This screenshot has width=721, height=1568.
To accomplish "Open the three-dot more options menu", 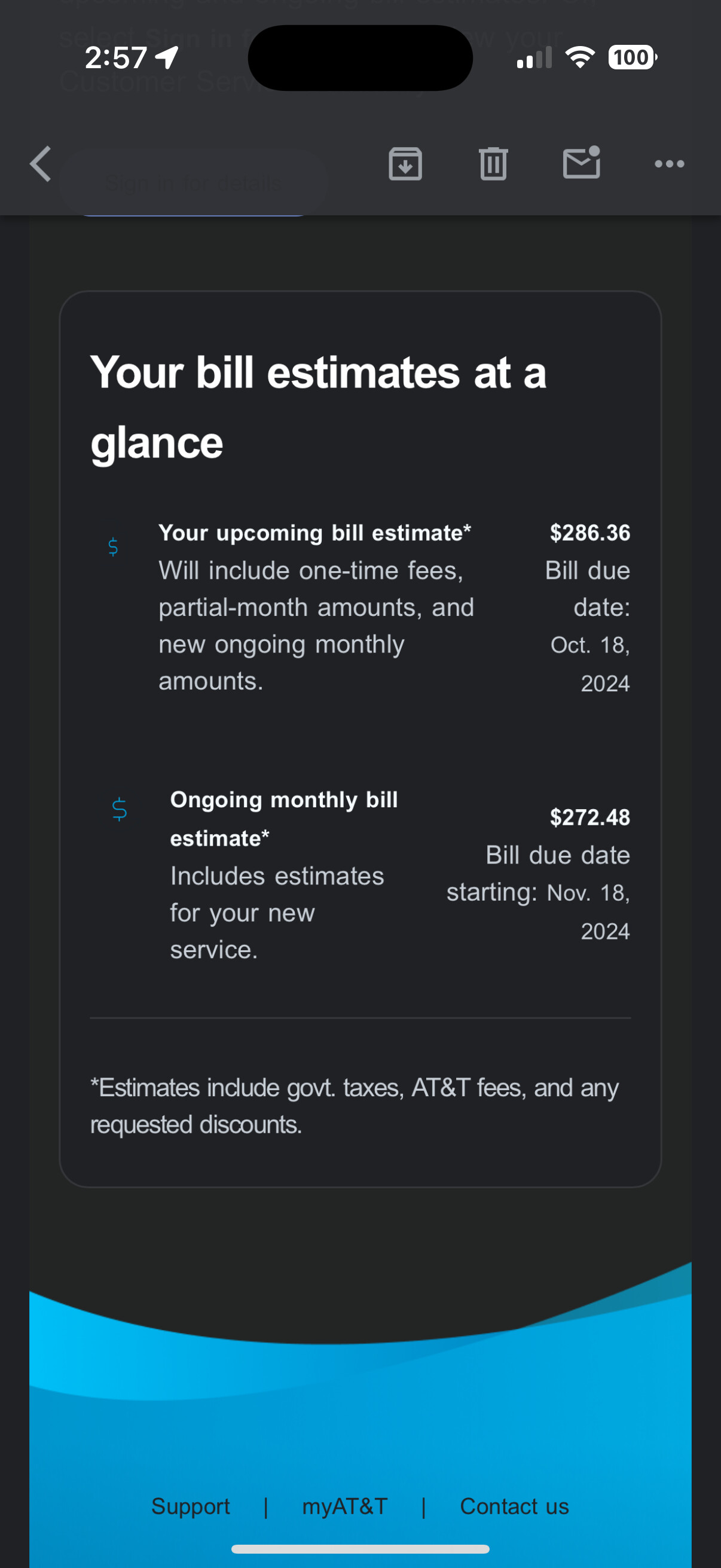I will [669, 164].
